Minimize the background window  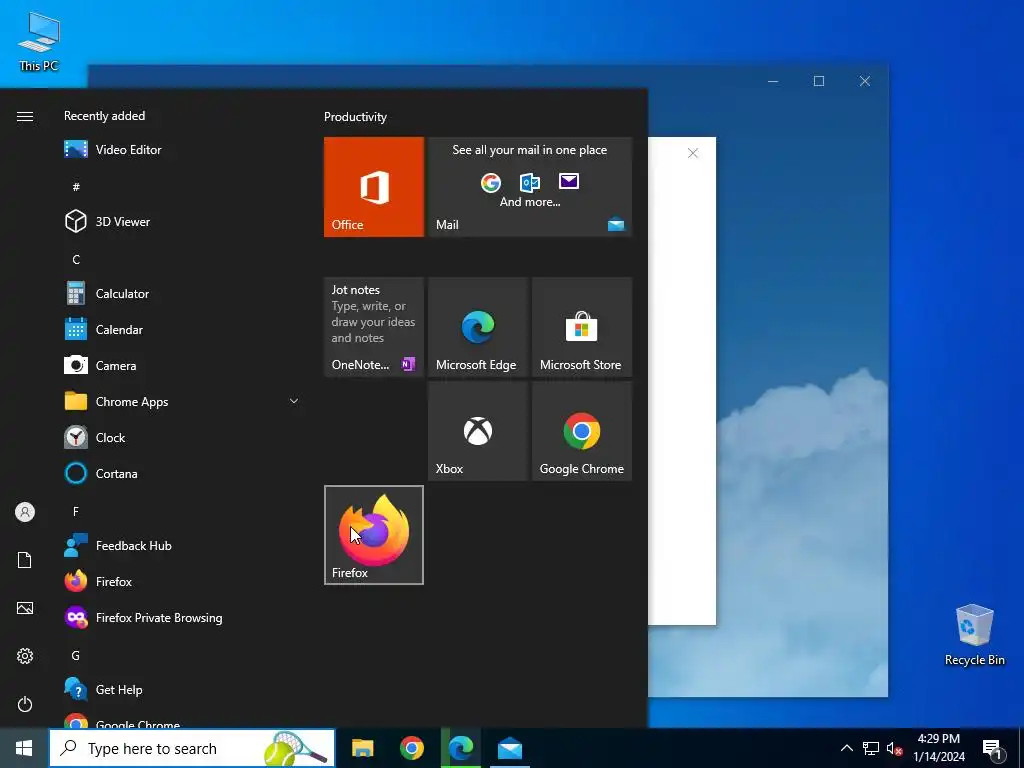tap(773, 81)
